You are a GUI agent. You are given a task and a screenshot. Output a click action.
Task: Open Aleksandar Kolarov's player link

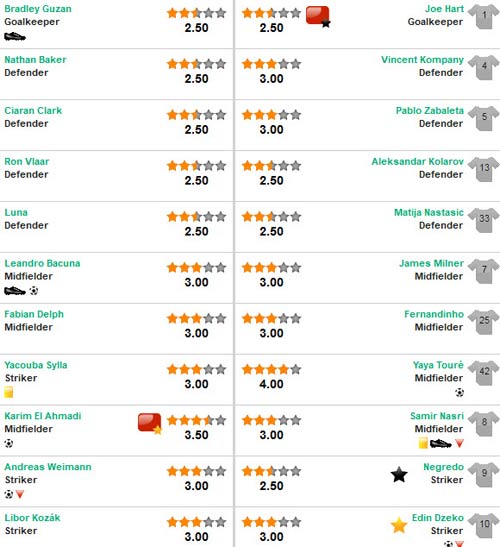(417, 162)
